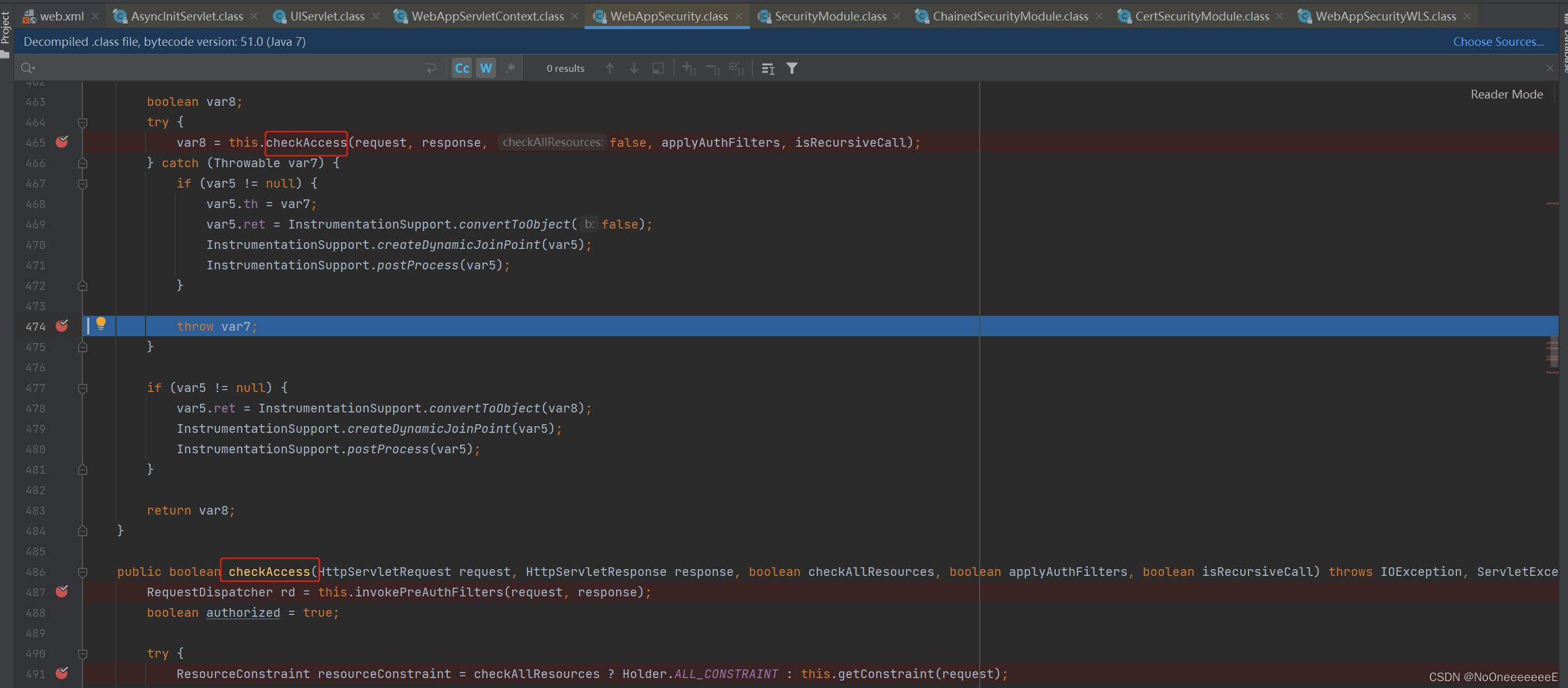Toggle breakpoint on line 474
Viewport: 1568px width, 688px height.
tap(62, 326)
